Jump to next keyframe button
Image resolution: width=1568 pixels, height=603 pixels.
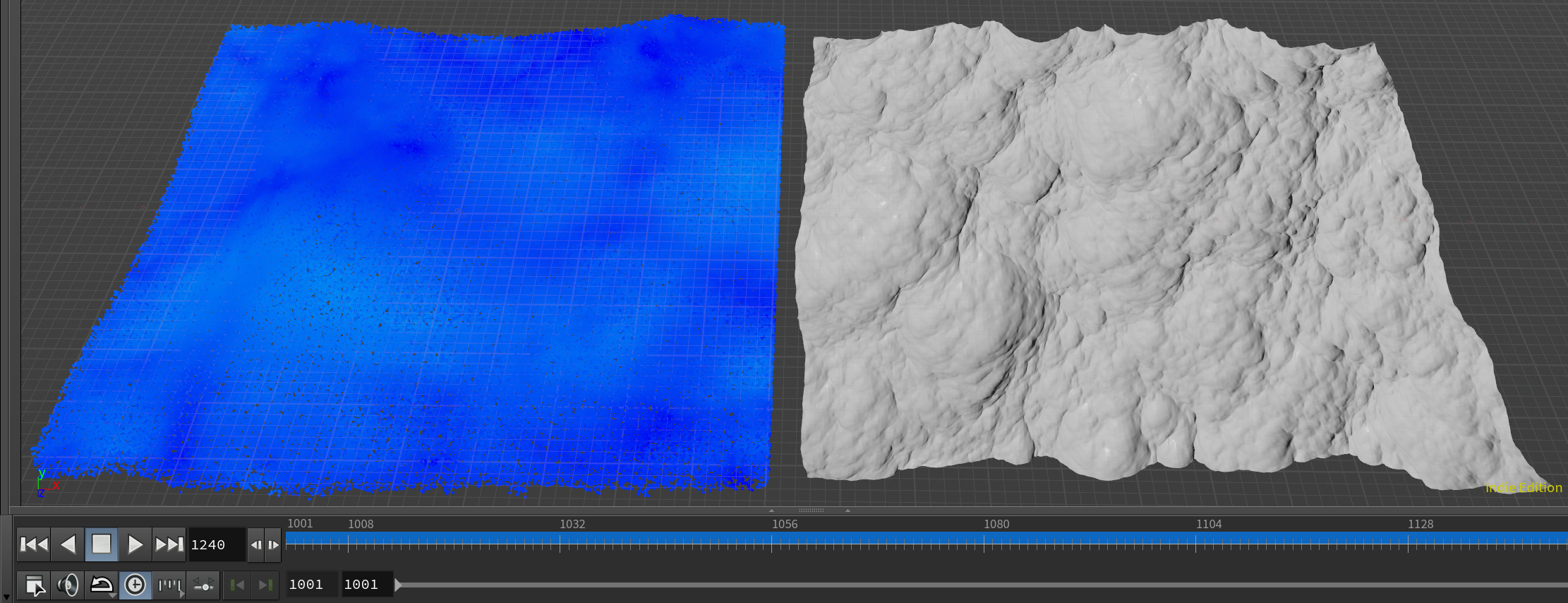pyautogui.click(x=265, y=585)
